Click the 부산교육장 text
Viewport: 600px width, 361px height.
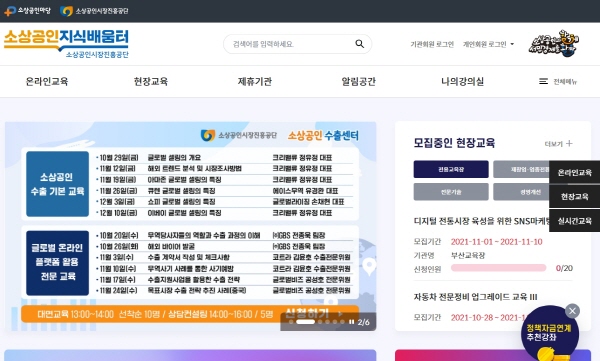[468, 255]
